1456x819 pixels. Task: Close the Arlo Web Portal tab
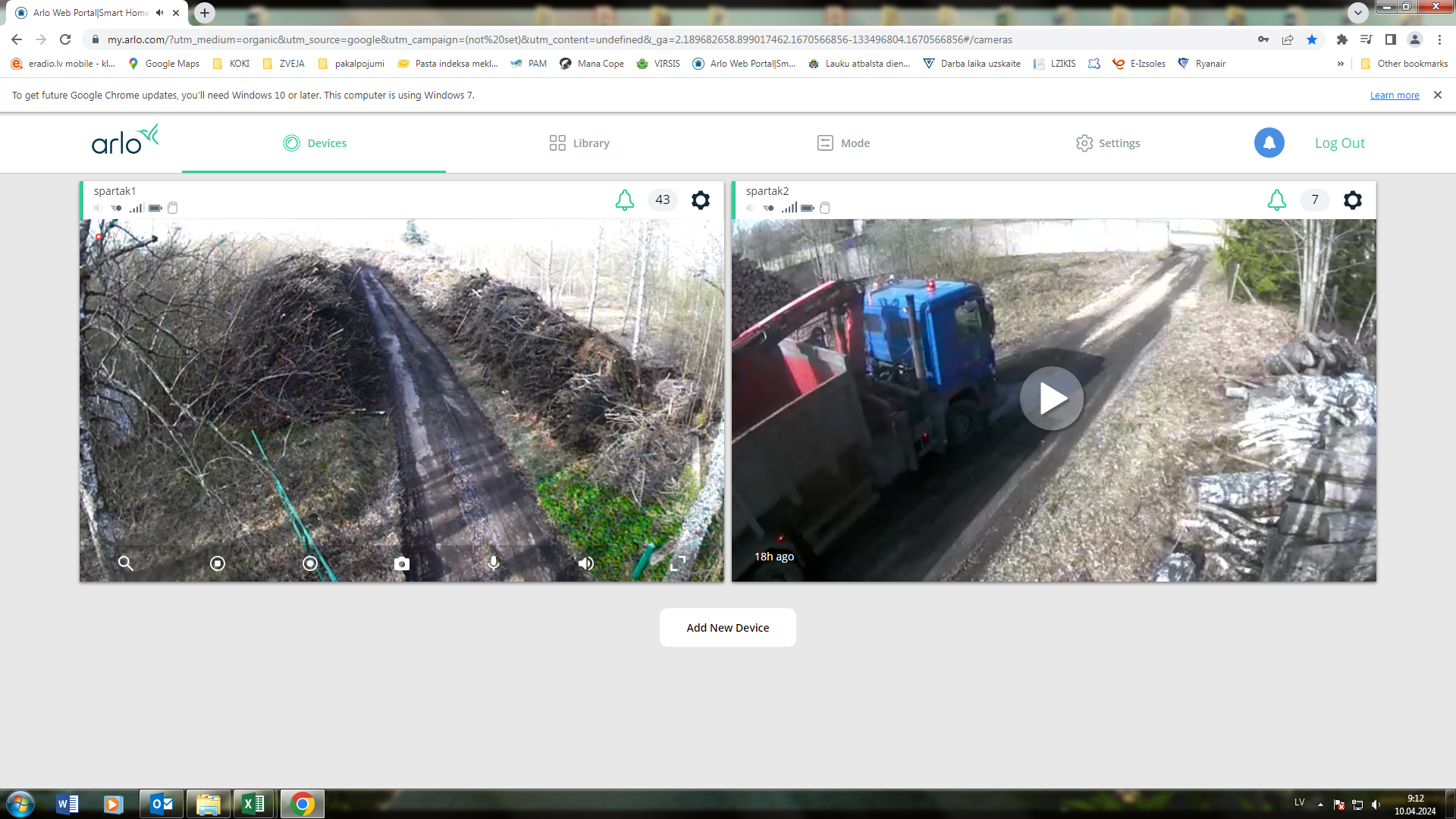(176, 13)
